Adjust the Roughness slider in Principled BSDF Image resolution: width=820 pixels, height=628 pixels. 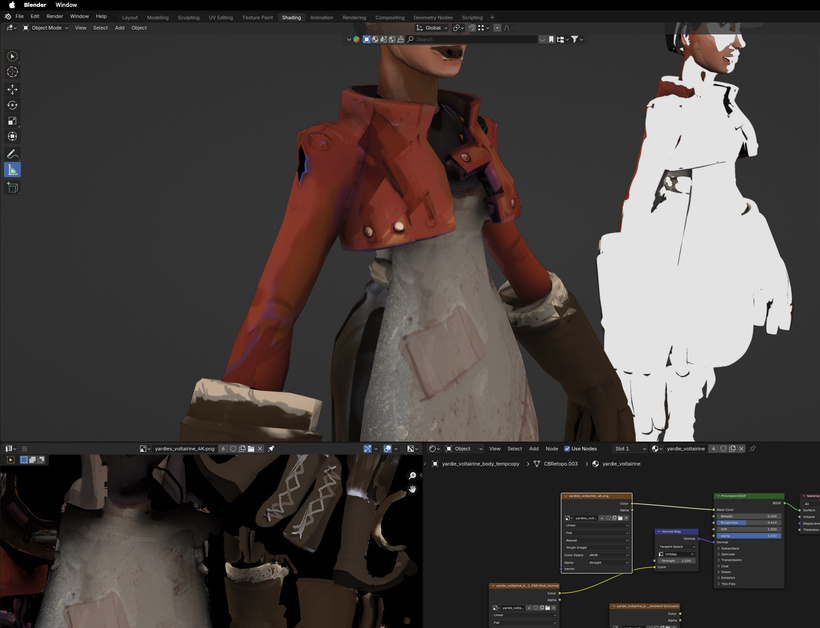click(748, 522)
